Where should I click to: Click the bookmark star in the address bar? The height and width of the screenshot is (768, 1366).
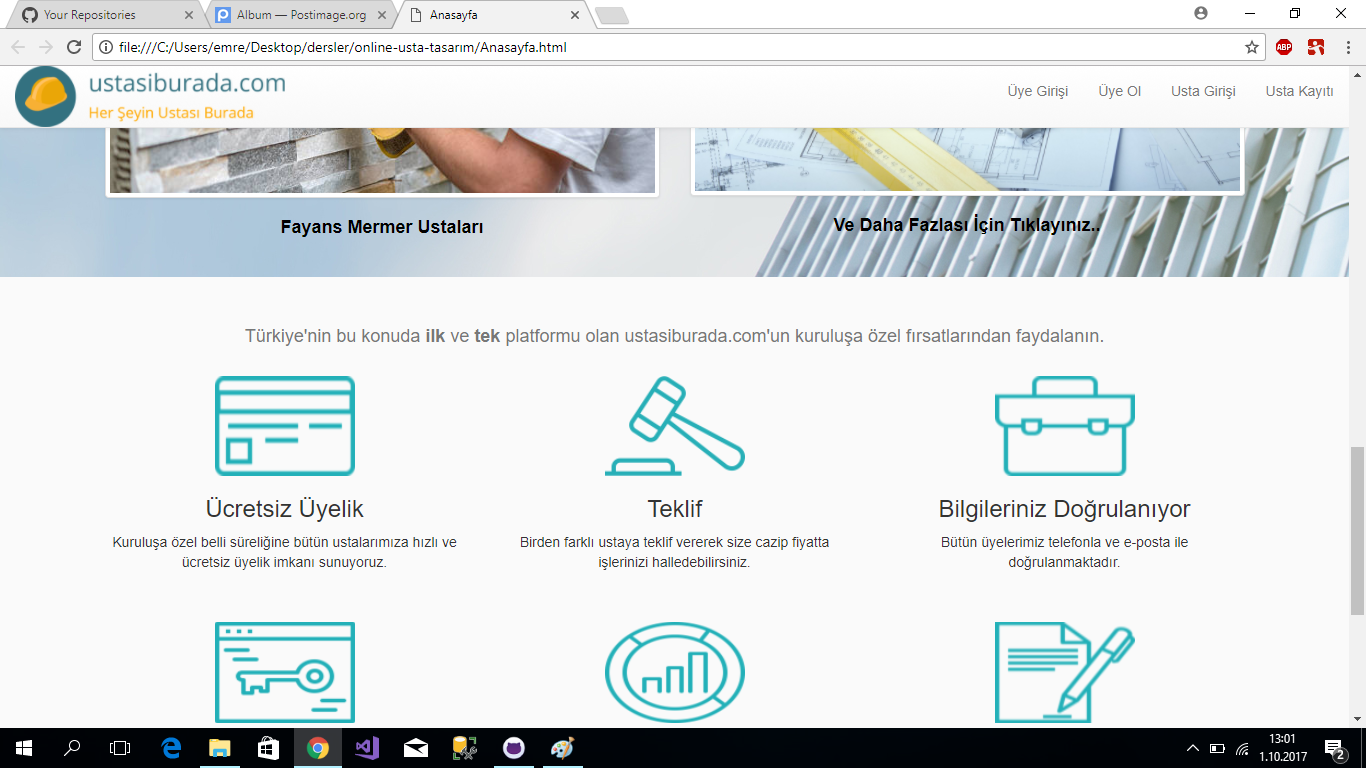[x=1251, y=46]
